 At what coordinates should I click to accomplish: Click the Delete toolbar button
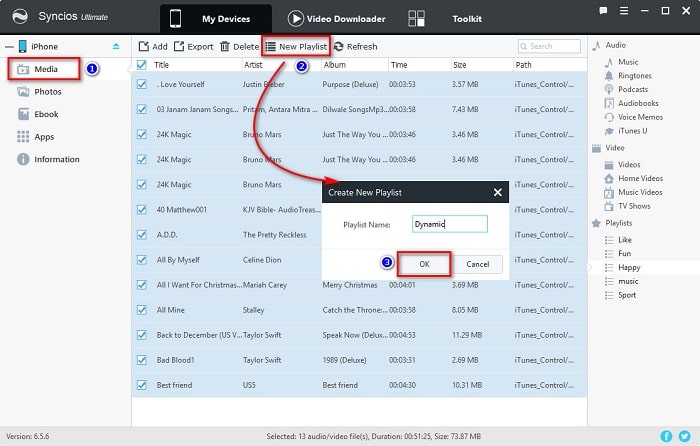pos(239,46)
